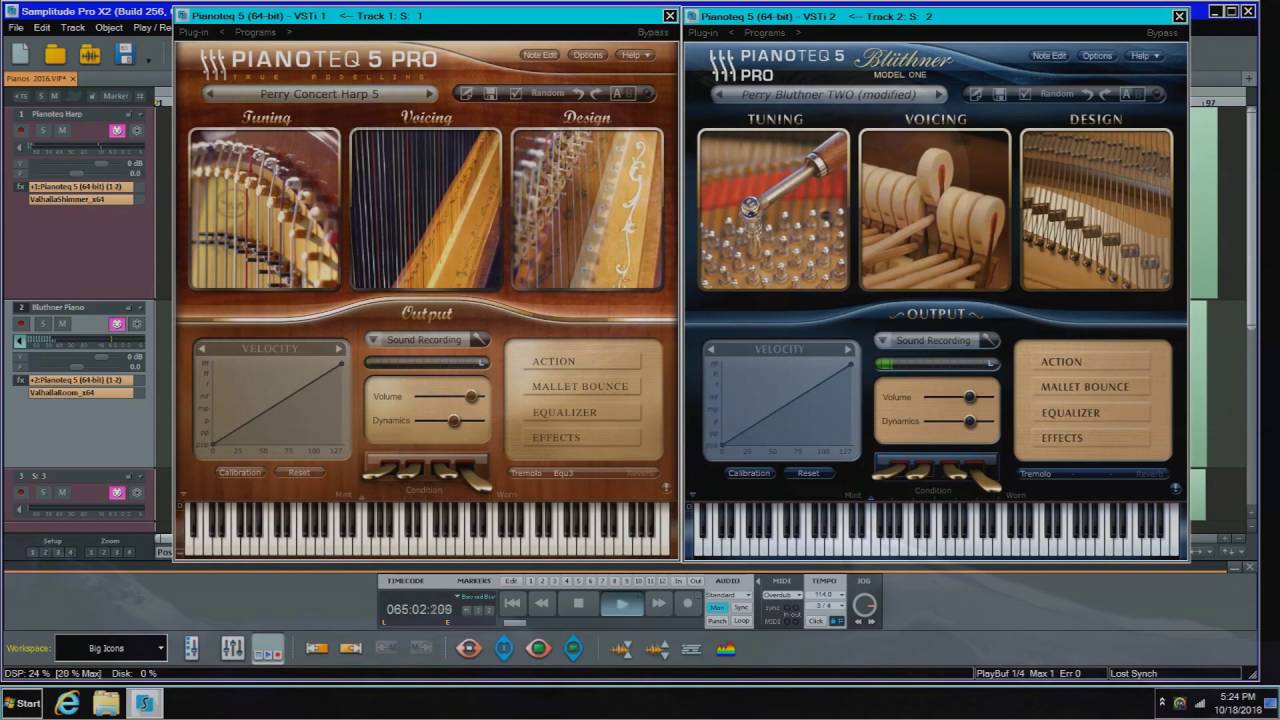Click the save preset icon in Harp Pianoteq
1280x720 pixels.
click(x=490, y=94)
